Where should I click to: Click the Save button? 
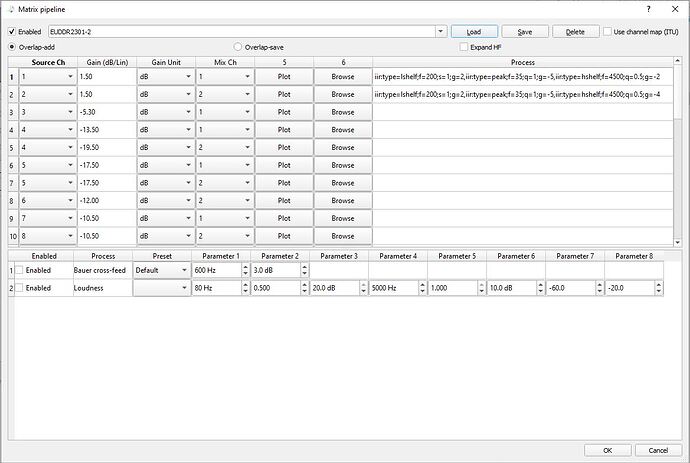coord(525,32)
